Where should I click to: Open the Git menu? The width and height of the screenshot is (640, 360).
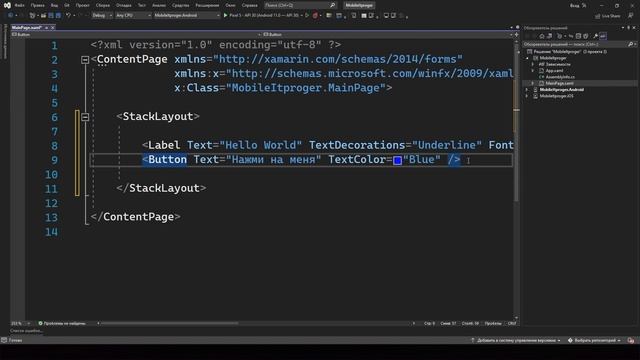tap(67, 5)
